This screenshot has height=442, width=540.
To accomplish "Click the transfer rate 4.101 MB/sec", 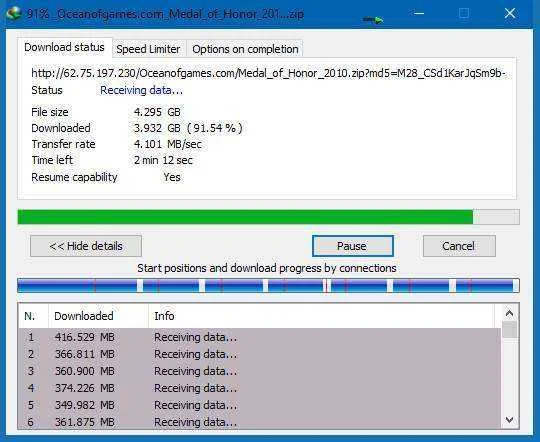I will pyautogui.click(x=168, y=144).
